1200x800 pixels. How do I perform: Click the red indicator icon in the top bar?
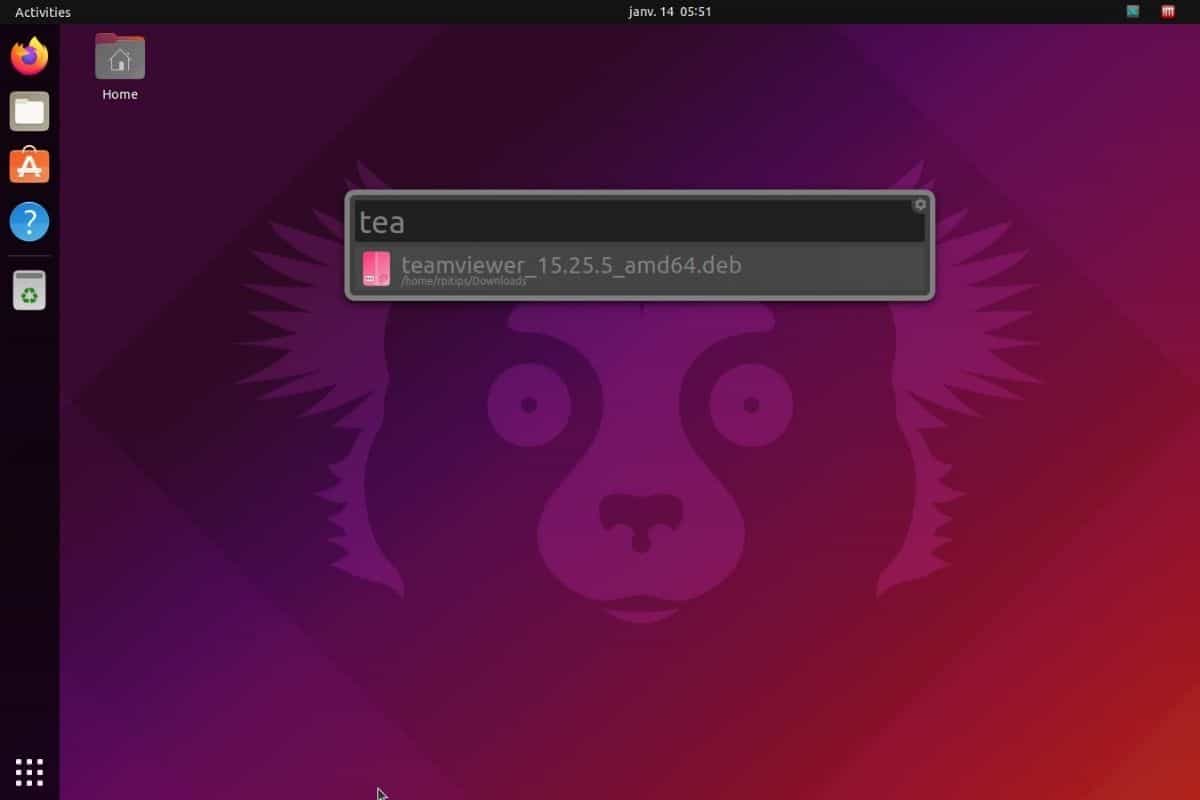(x=1166, y=11)
